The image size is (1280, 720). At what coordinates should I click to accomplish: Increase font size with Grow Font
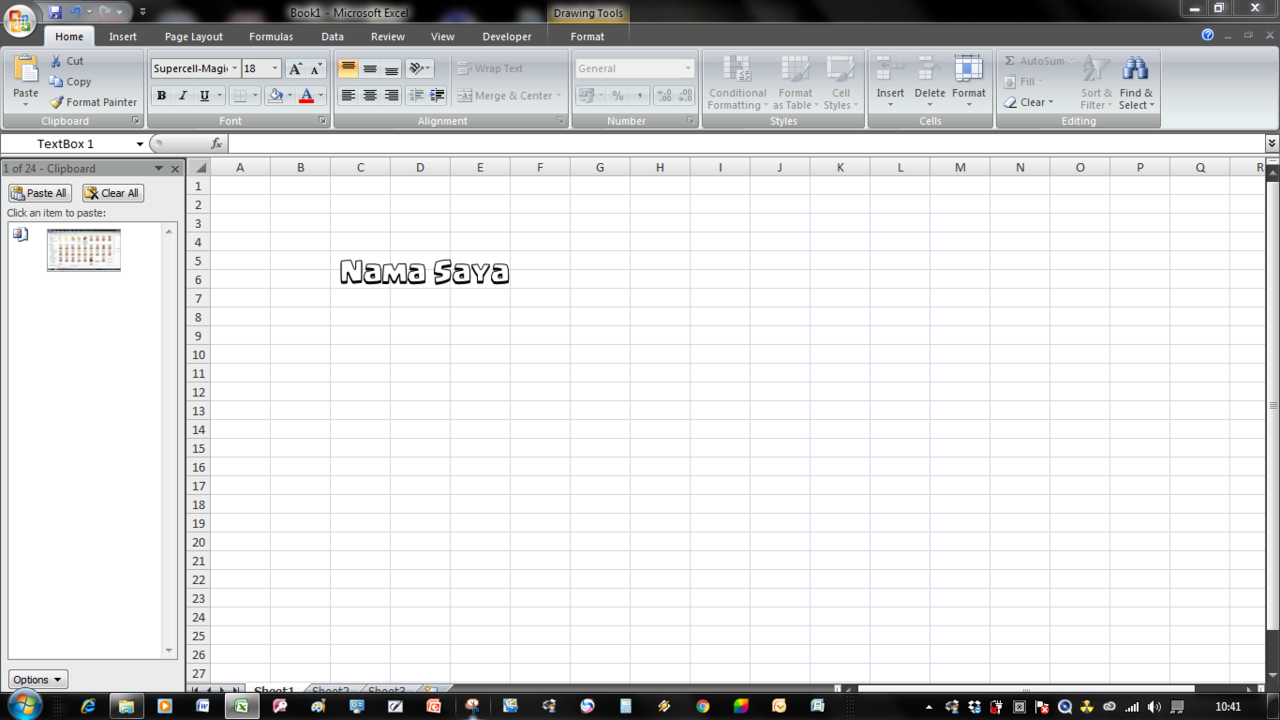point(295,69)
